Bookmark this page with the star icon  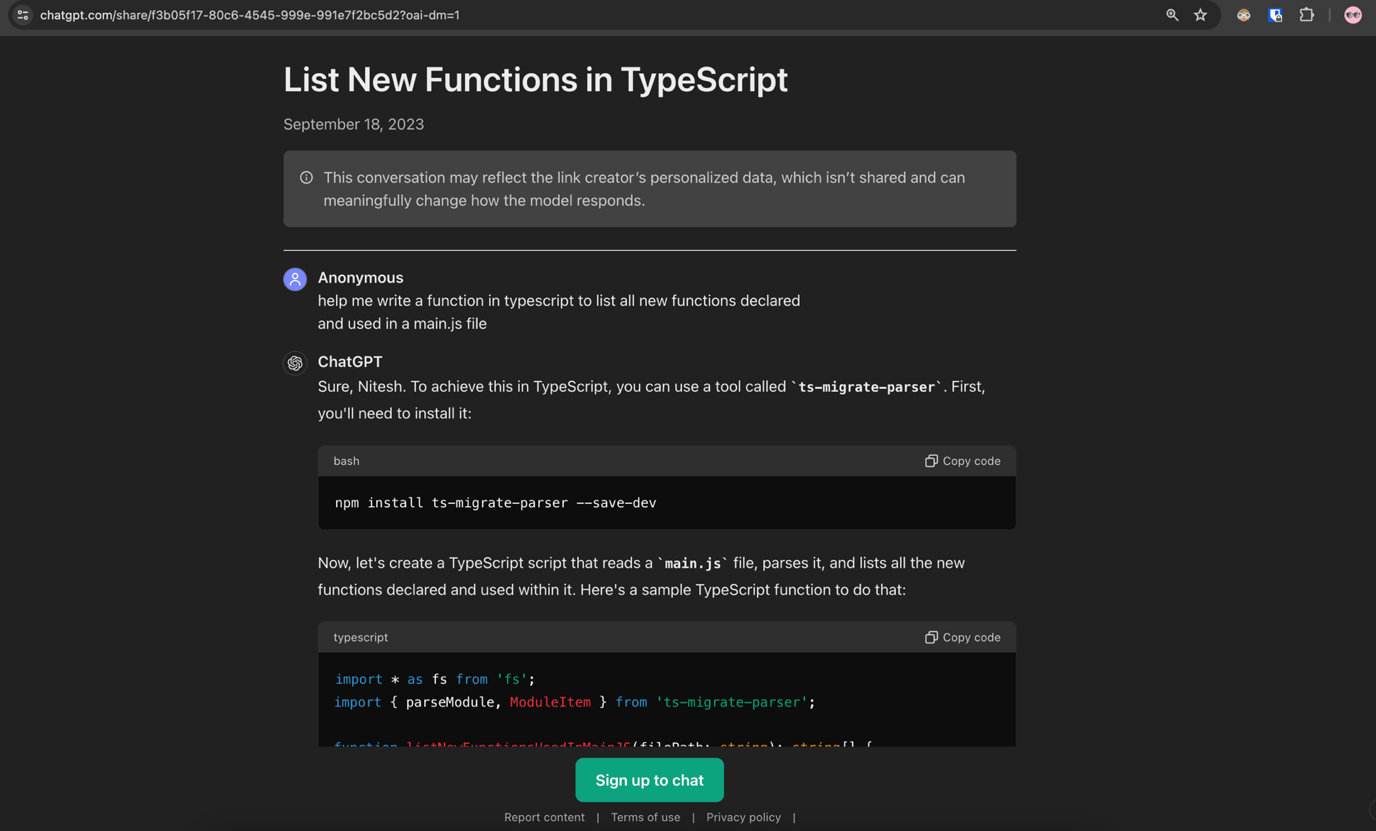pos(1200,15)
